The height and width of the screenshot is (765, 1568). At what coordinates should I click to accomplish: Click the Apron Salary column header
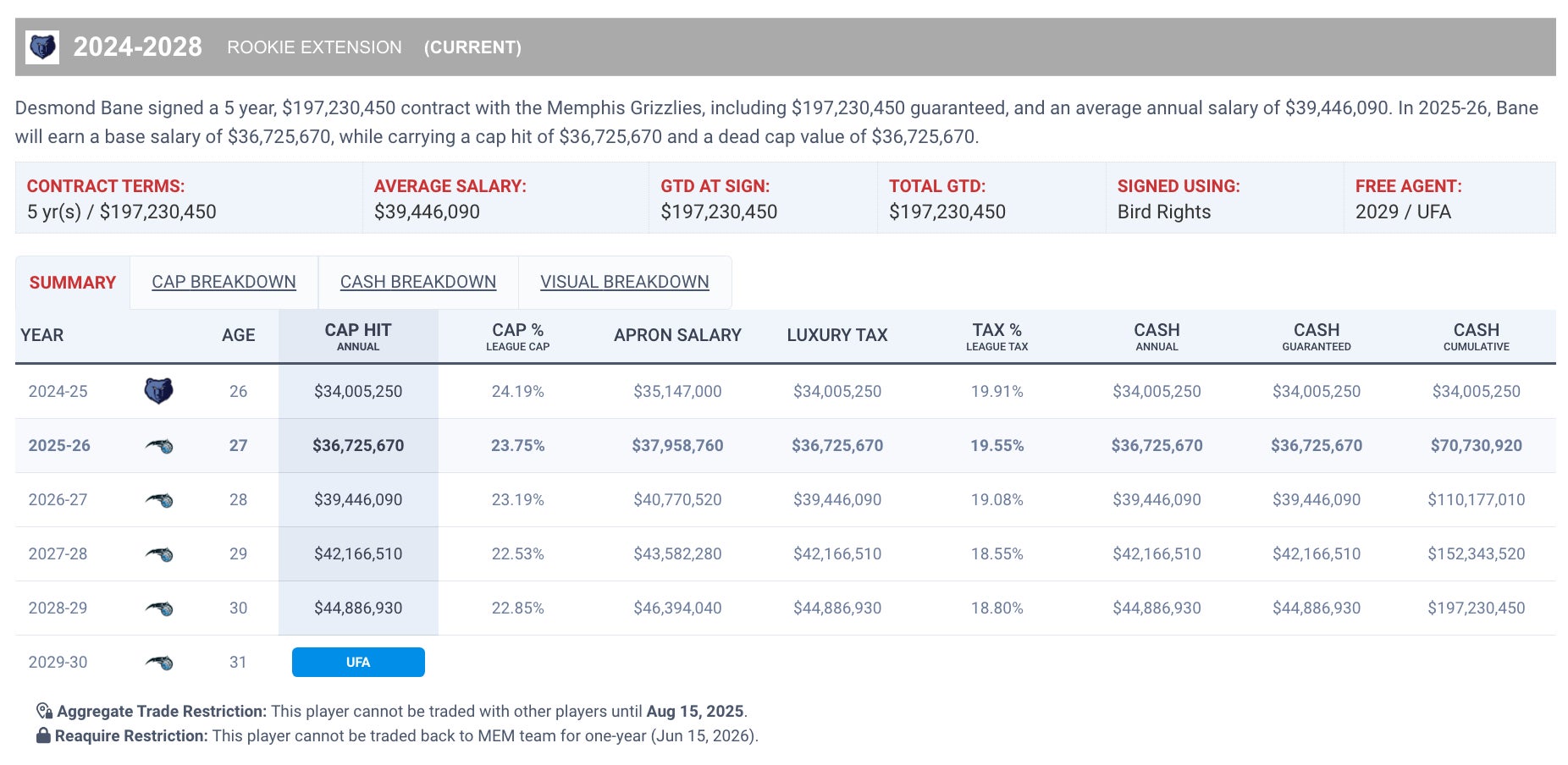click(x=677, y=336)
